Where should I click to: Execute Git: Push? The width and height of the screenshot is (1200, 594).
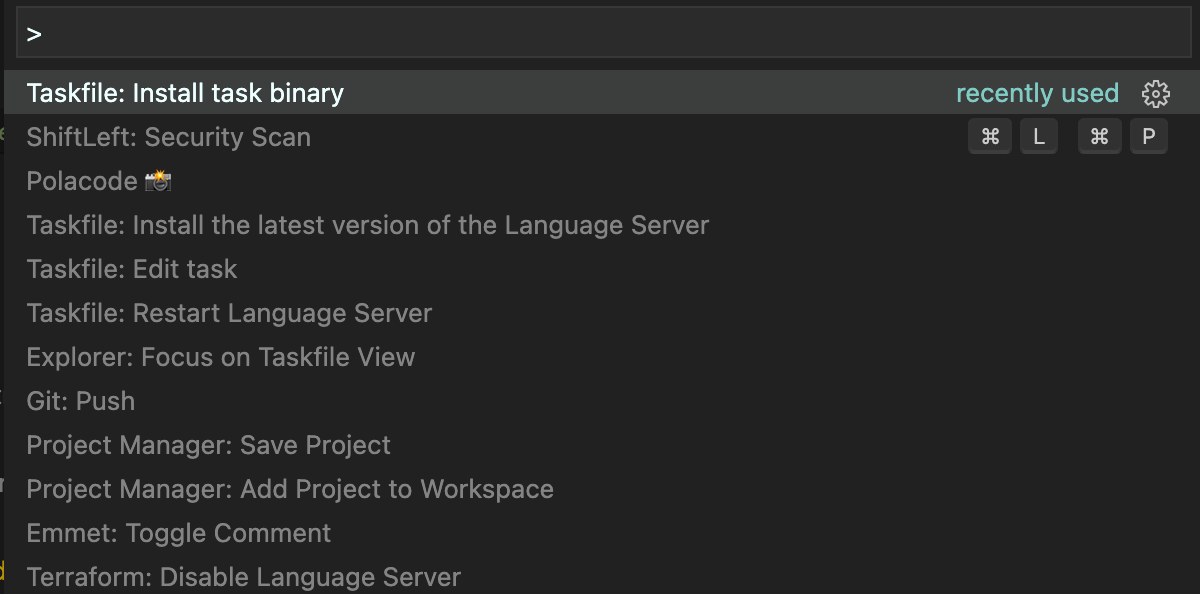tap(80, 401)
